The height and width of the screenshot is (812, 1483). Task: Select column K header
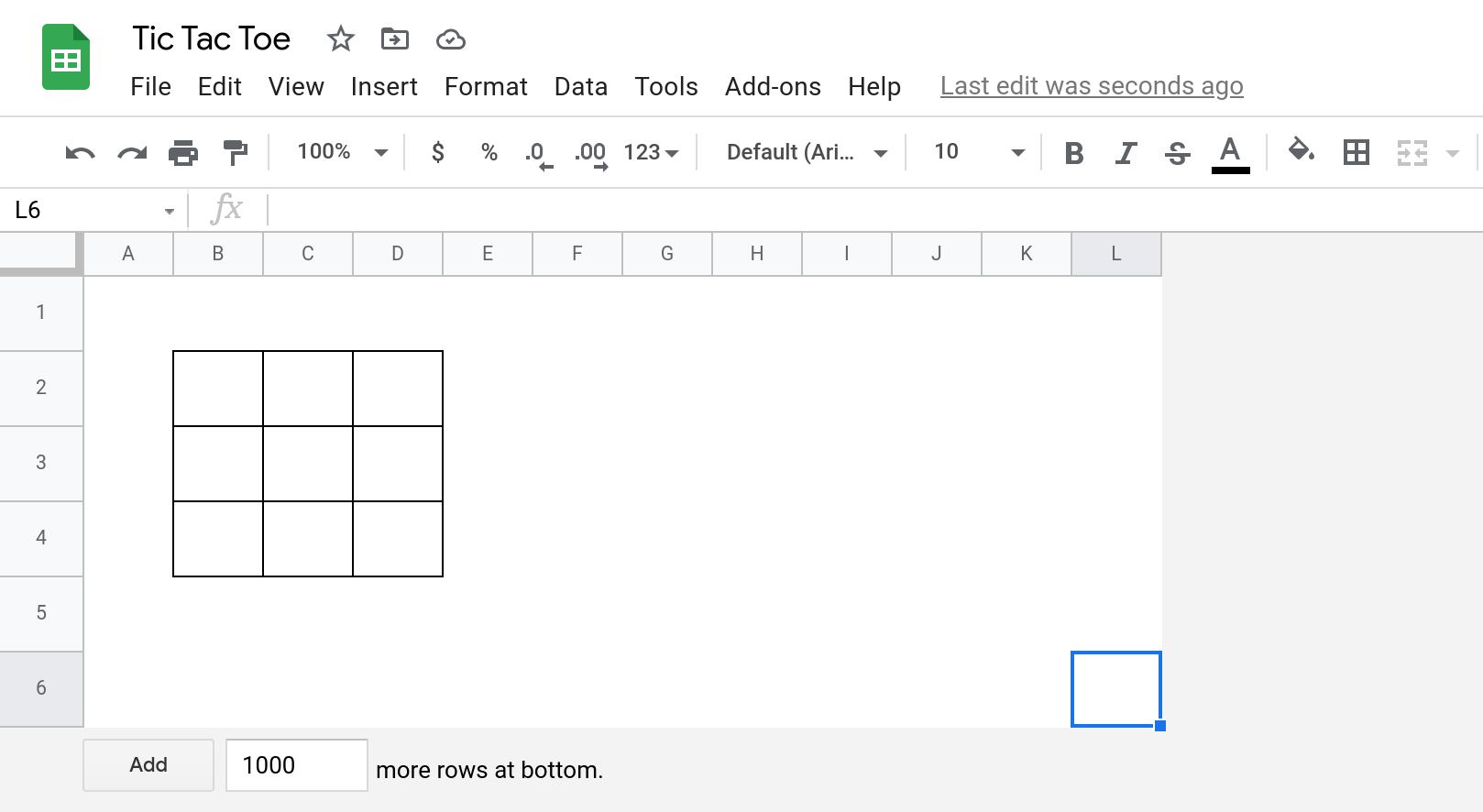pos(1027,254)
